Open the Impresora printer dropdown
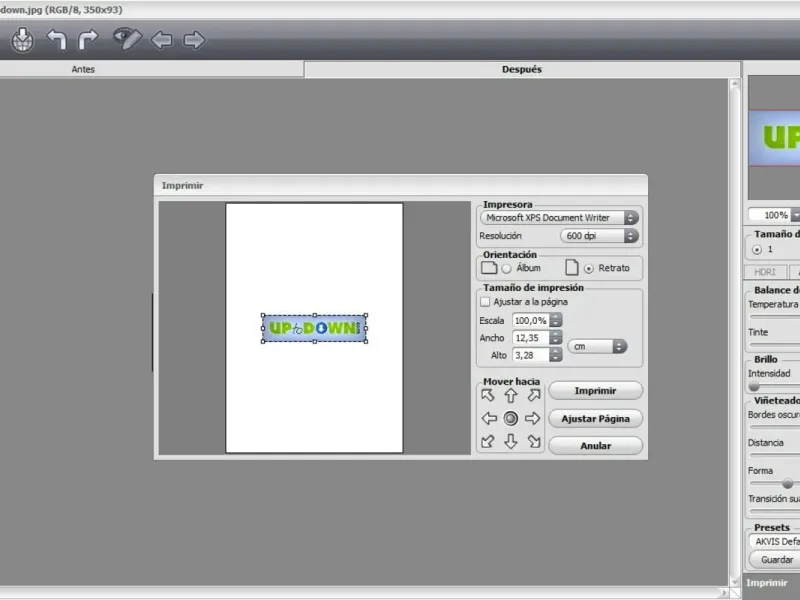The width and height of the screenshot is (800, 600). coord(559,218)
